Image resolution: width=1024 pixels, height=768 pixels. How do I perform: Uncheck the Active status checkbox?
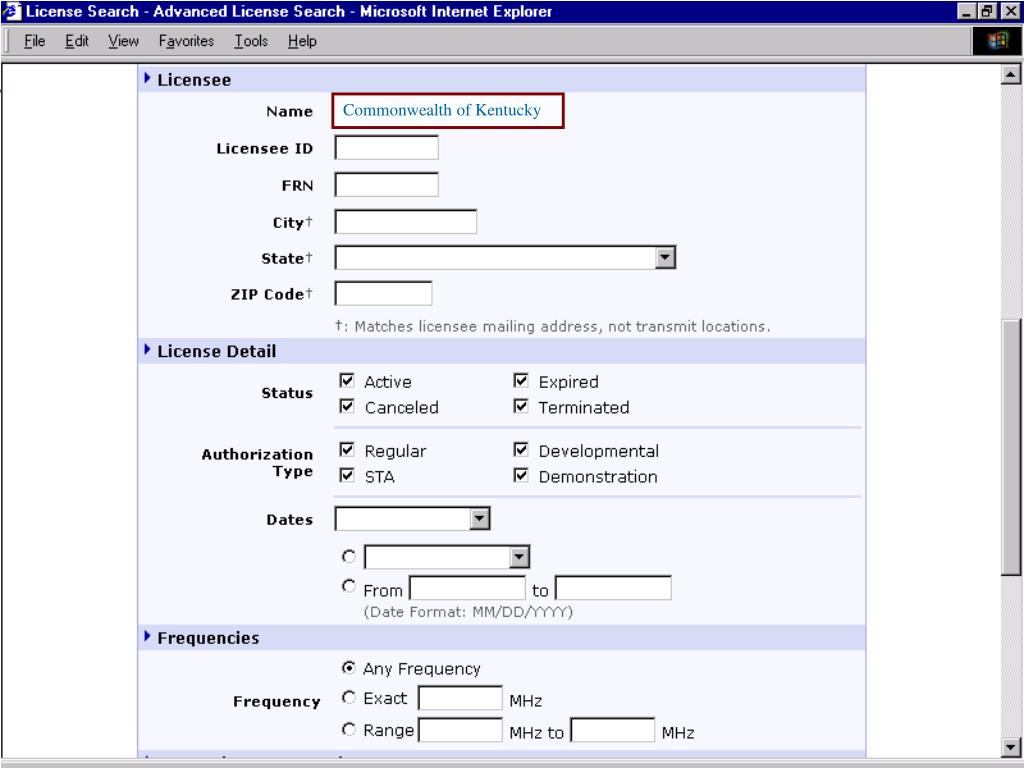[x=347, y=381]
